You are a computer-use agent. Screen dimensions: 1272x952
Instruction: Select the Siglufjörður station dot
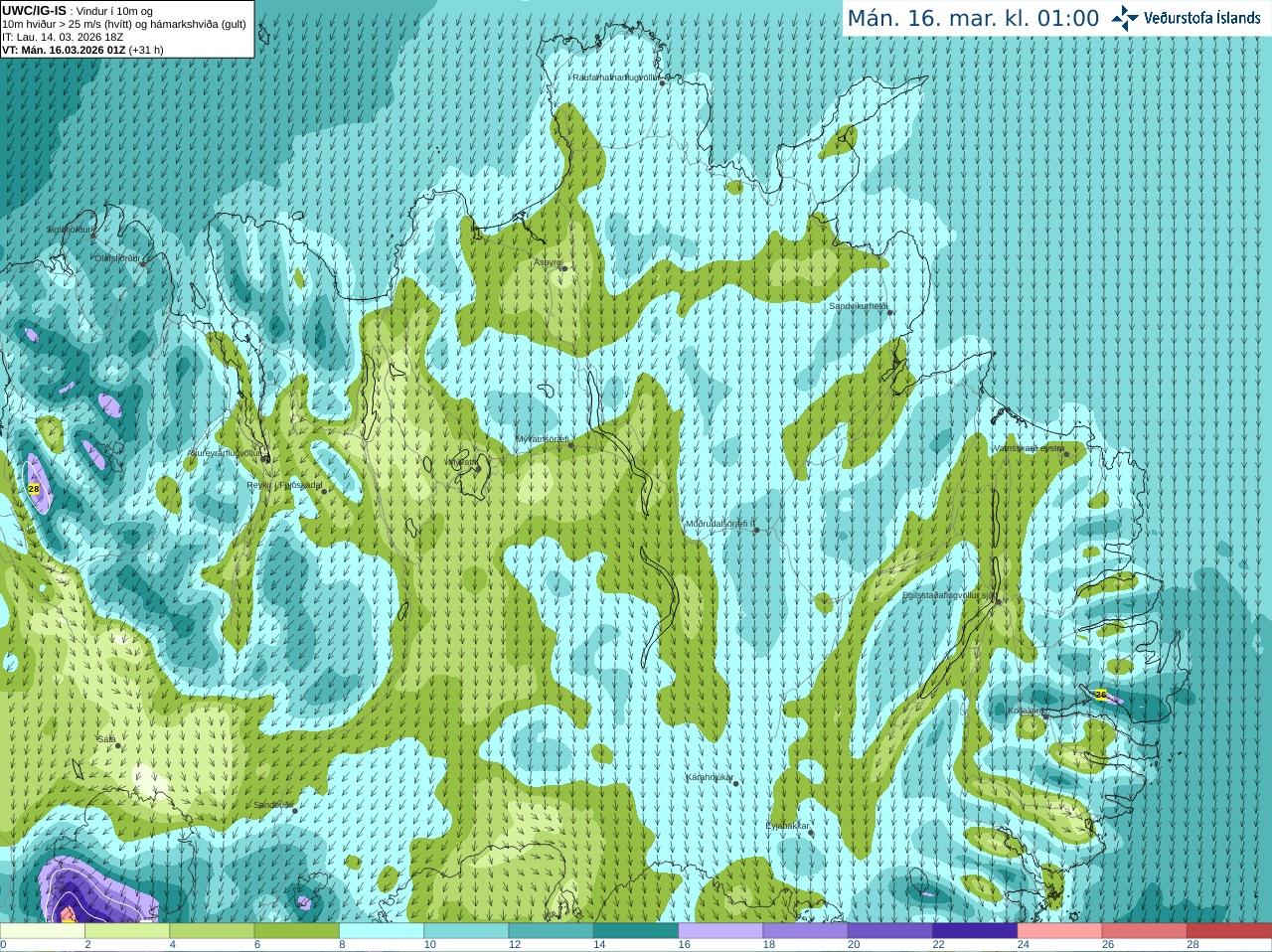(93, 236)
